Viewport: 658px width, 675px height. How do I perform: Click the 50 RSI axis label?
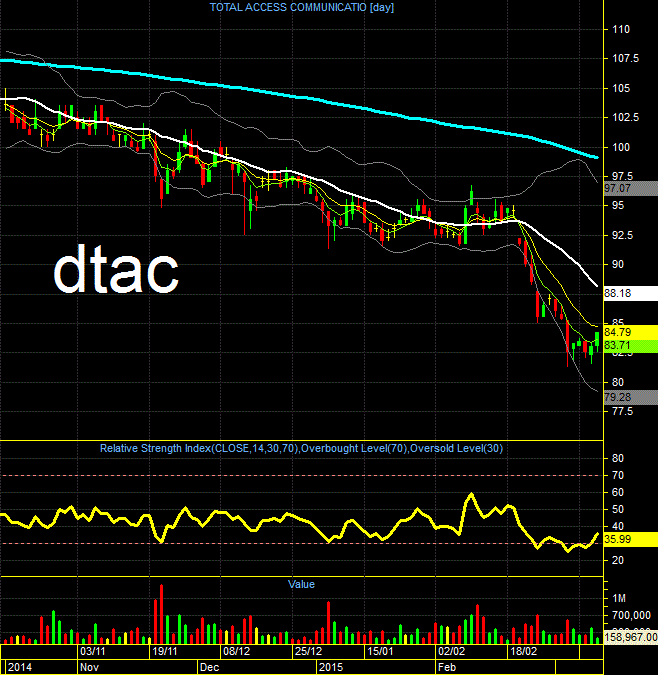point(618,510)
